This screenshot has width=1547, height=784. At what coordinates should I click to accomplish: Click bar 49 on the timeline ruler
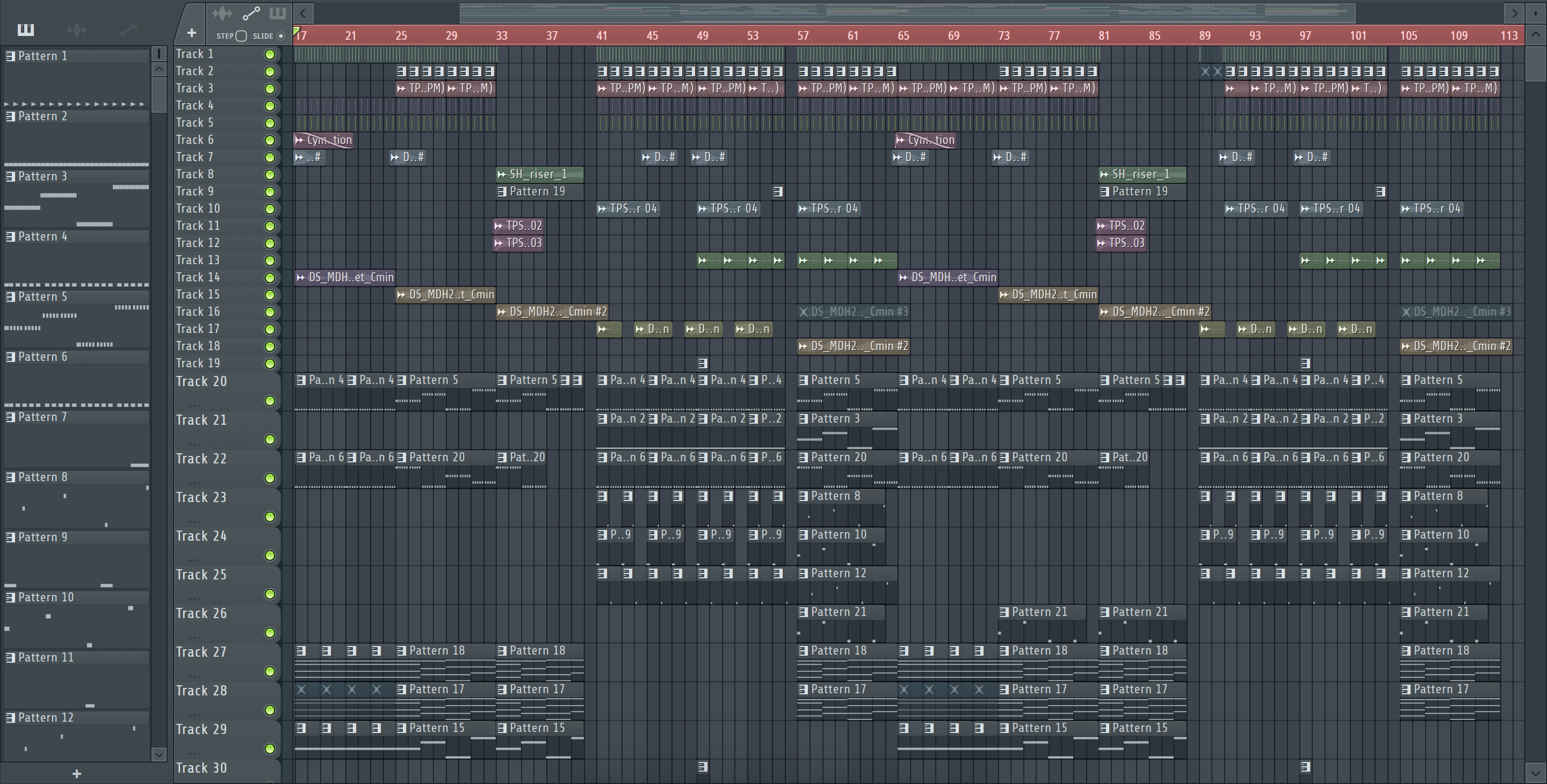coord(703,35)
